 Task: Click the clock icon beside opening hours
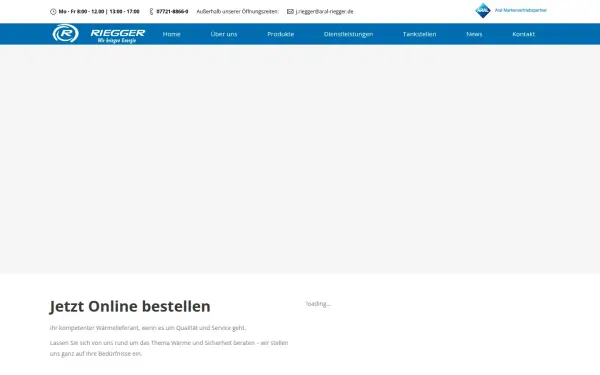(x=53, y=11)
